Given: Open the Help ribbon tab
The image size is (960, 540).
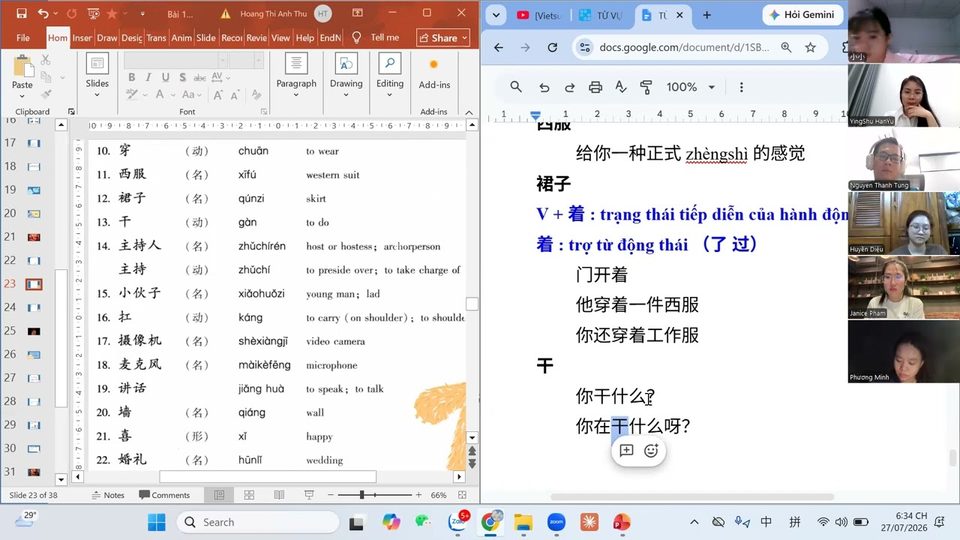Looking at the screenshot, I should pyautogui.click(x=305, y=37).
